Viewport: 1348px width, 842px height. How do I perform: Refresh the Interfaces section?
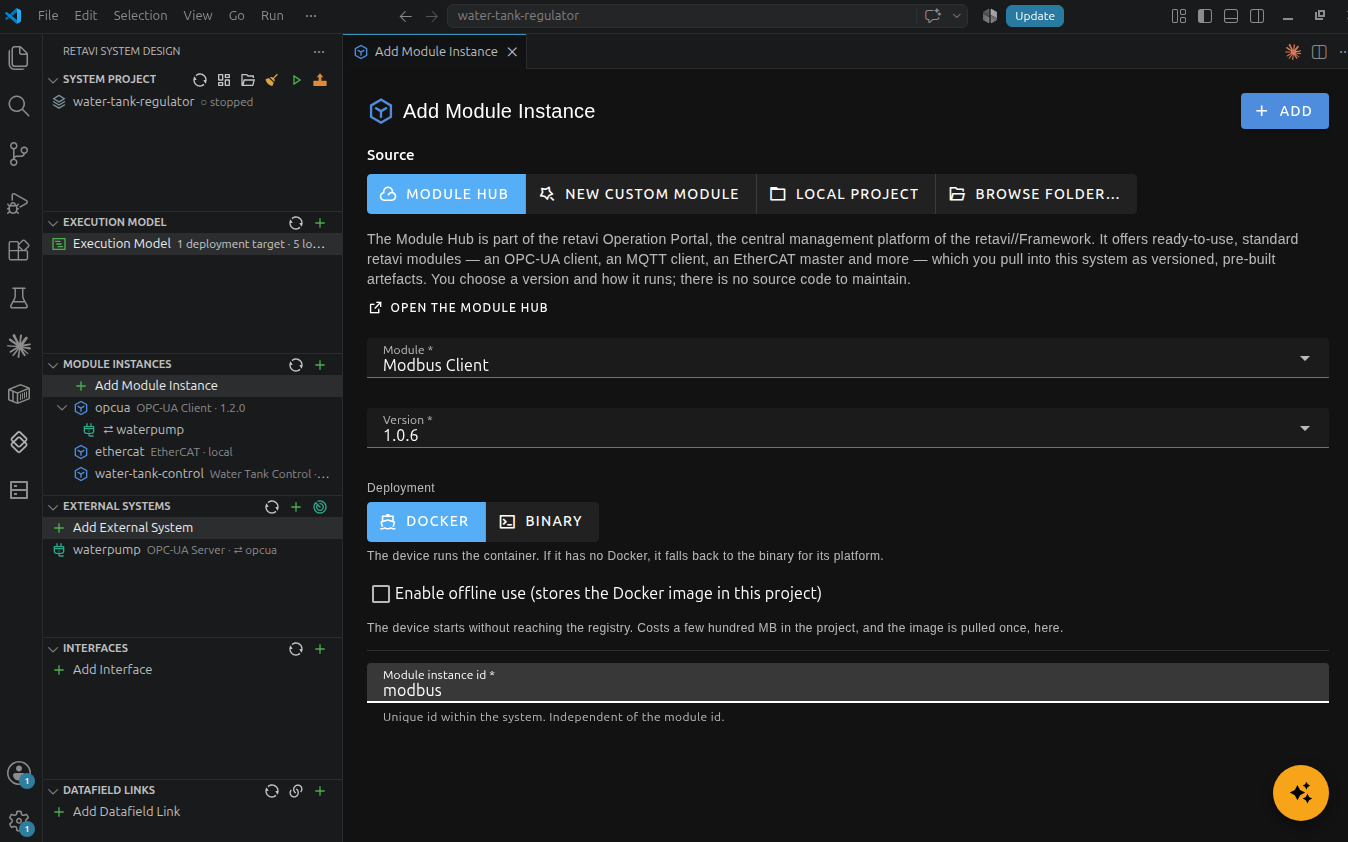296,649
